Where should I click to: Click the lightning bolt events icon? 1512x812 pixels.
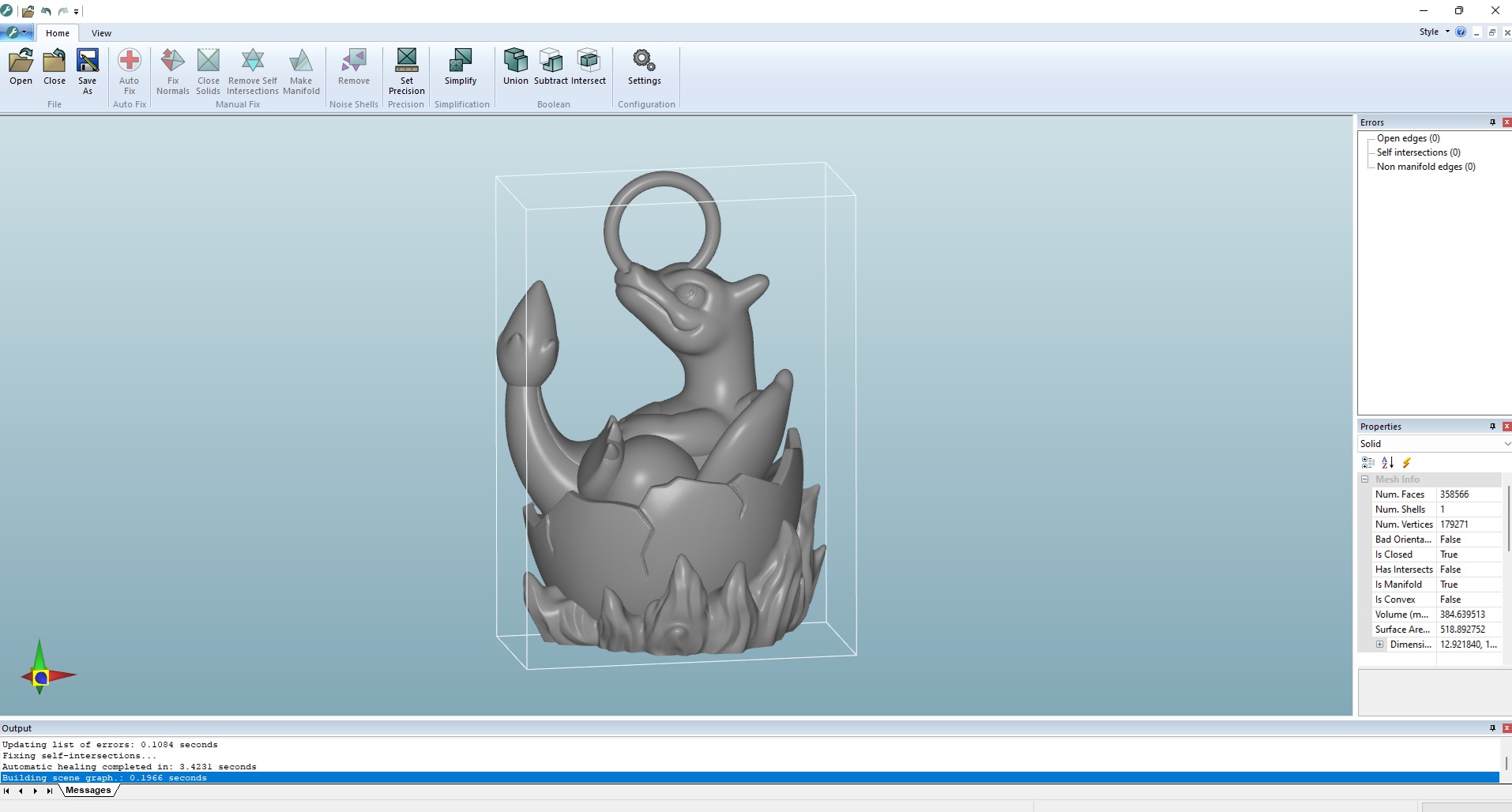coord(1406,463)
